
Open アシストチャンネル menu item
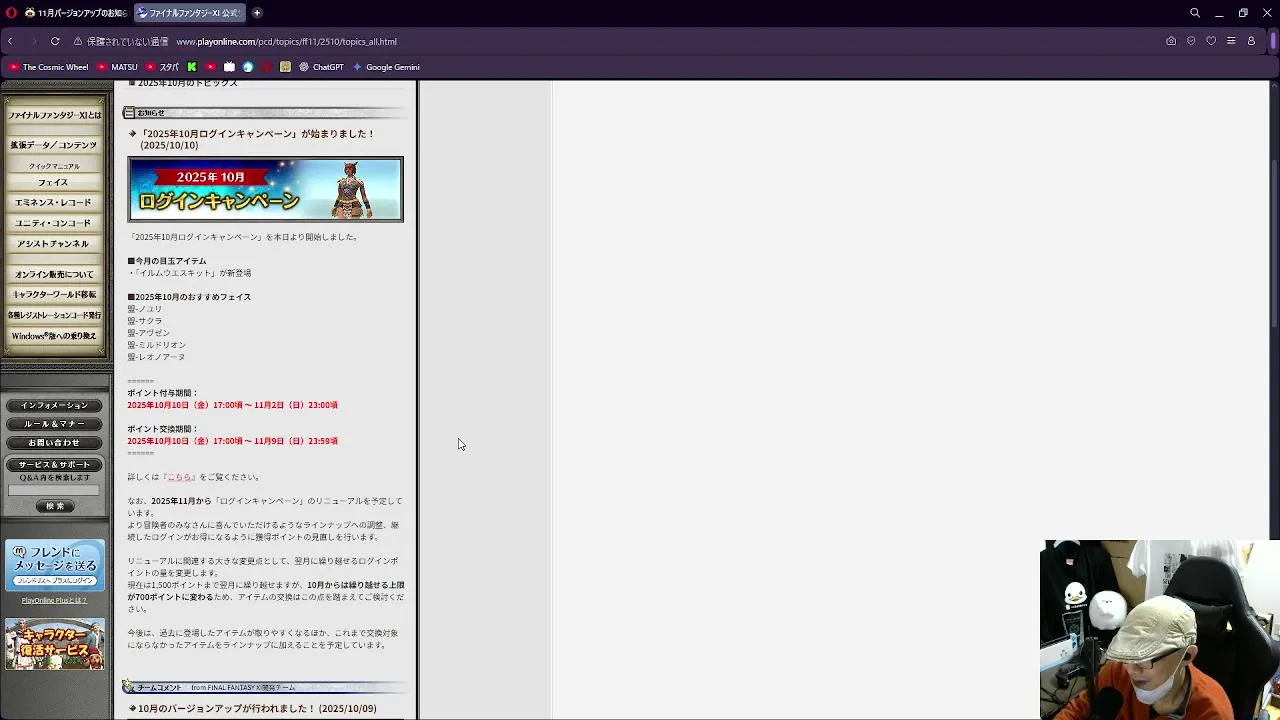53,244
